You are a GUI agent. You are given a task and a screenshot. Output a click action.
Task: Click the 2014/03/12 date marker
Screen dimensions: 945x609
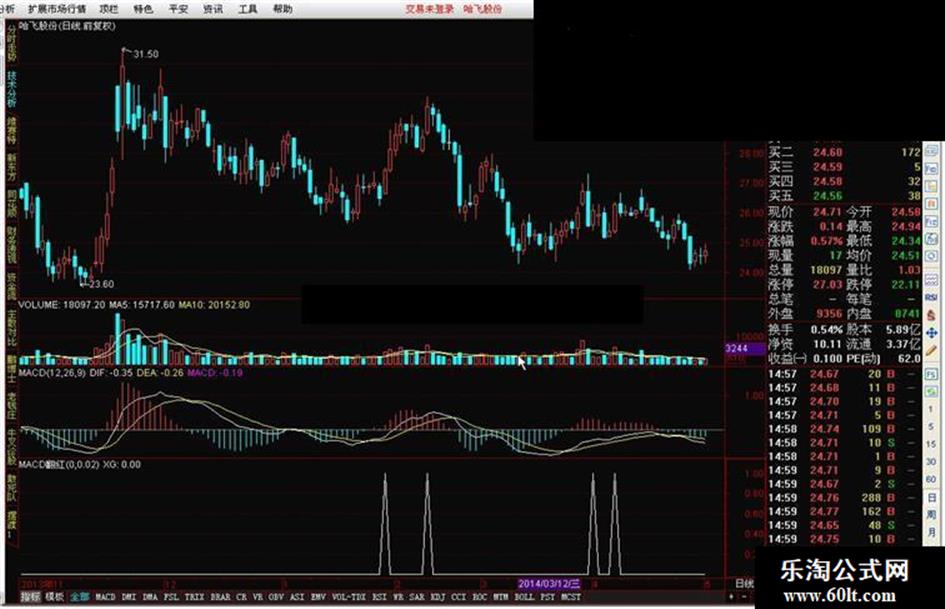pyautogui.click(x=549, y=584)
